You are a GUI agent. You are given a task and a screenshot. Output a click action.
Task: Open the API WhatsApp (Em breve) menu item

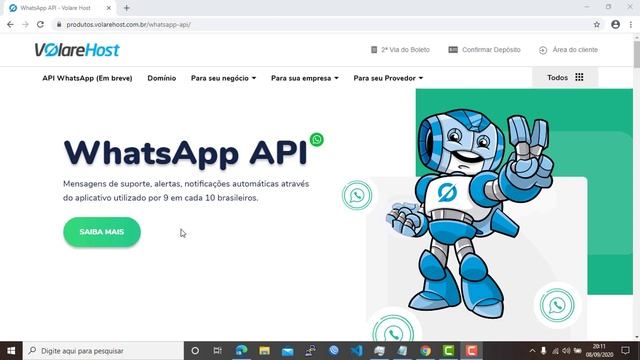(x=87, y=78)
